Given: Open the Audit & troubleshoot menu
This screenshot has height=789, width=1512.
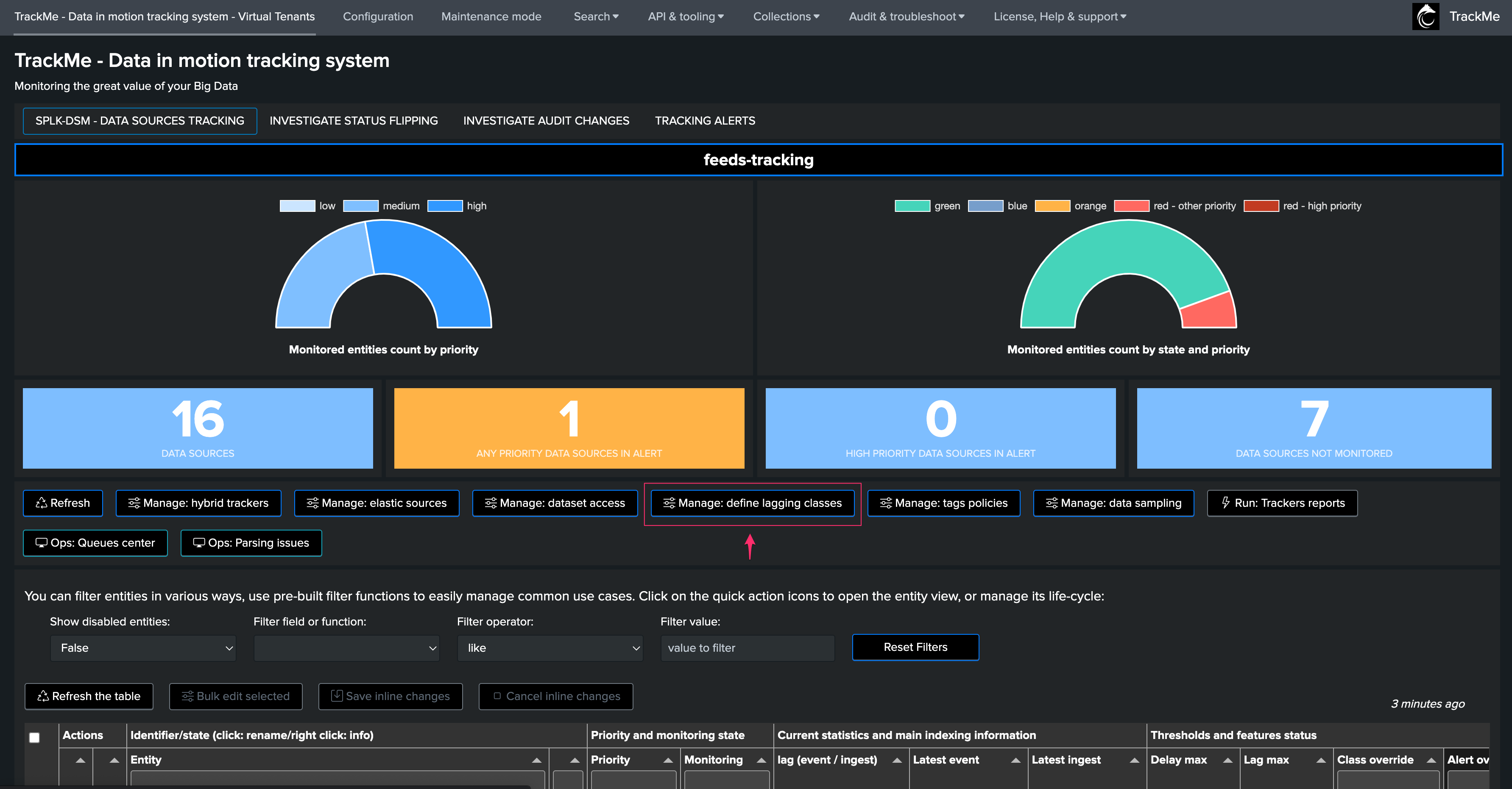Looking at the screenshot, I should (906, 17).
